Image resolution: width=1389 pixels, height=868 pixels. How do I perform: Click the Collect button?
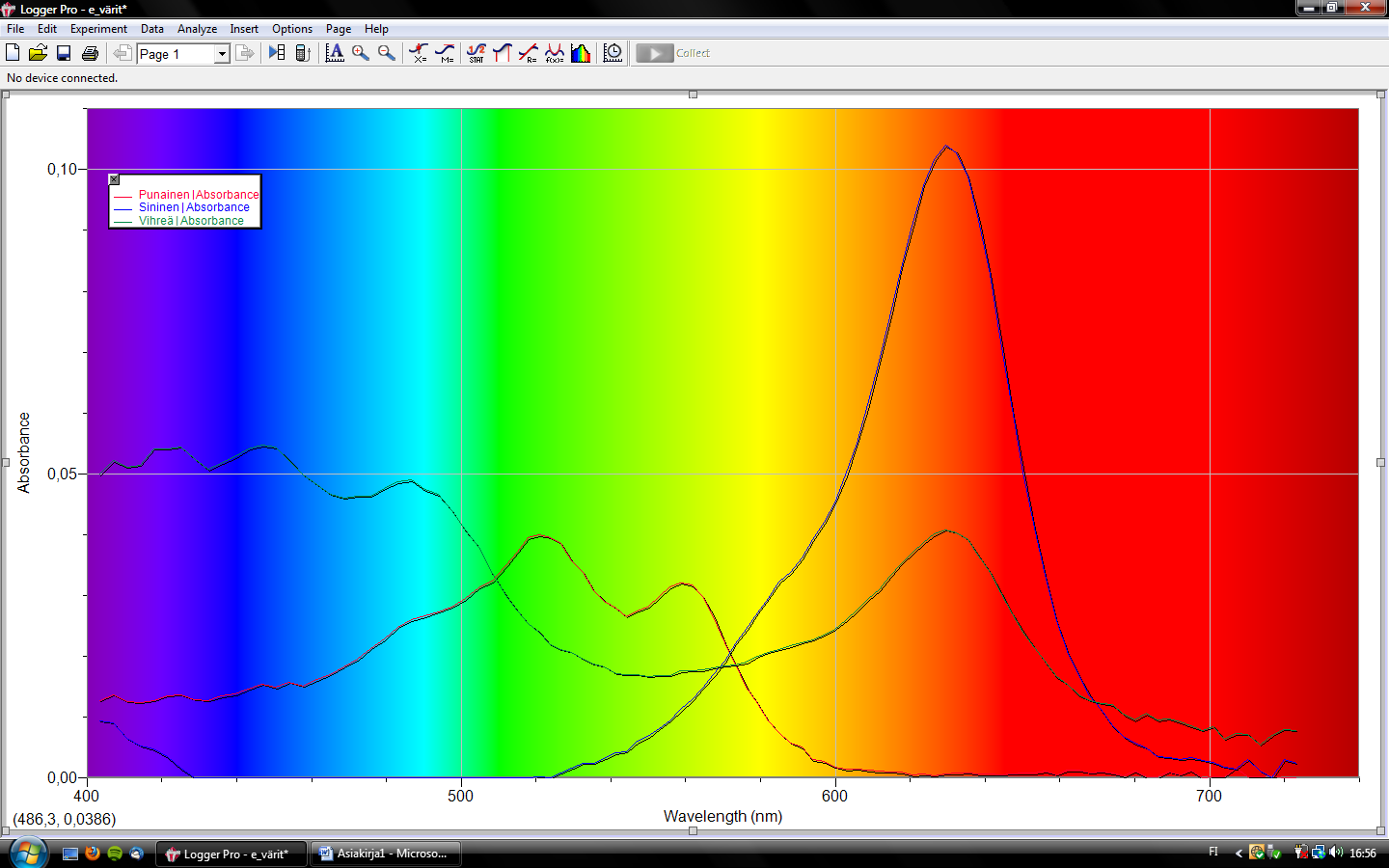673,53
